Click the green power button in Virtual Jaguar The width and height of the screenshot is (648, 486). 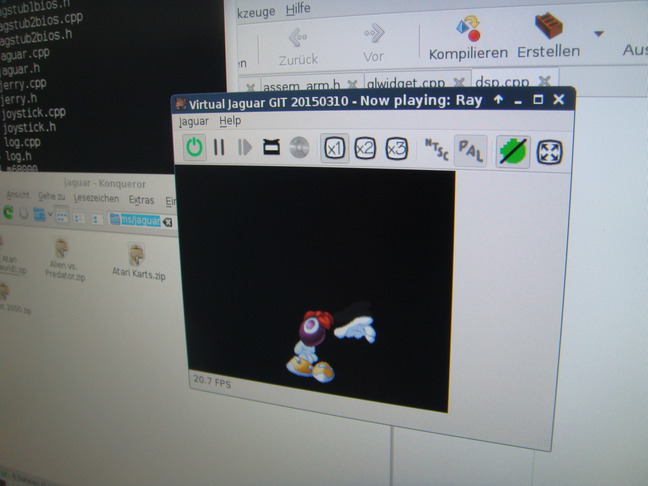coord(194,147)
